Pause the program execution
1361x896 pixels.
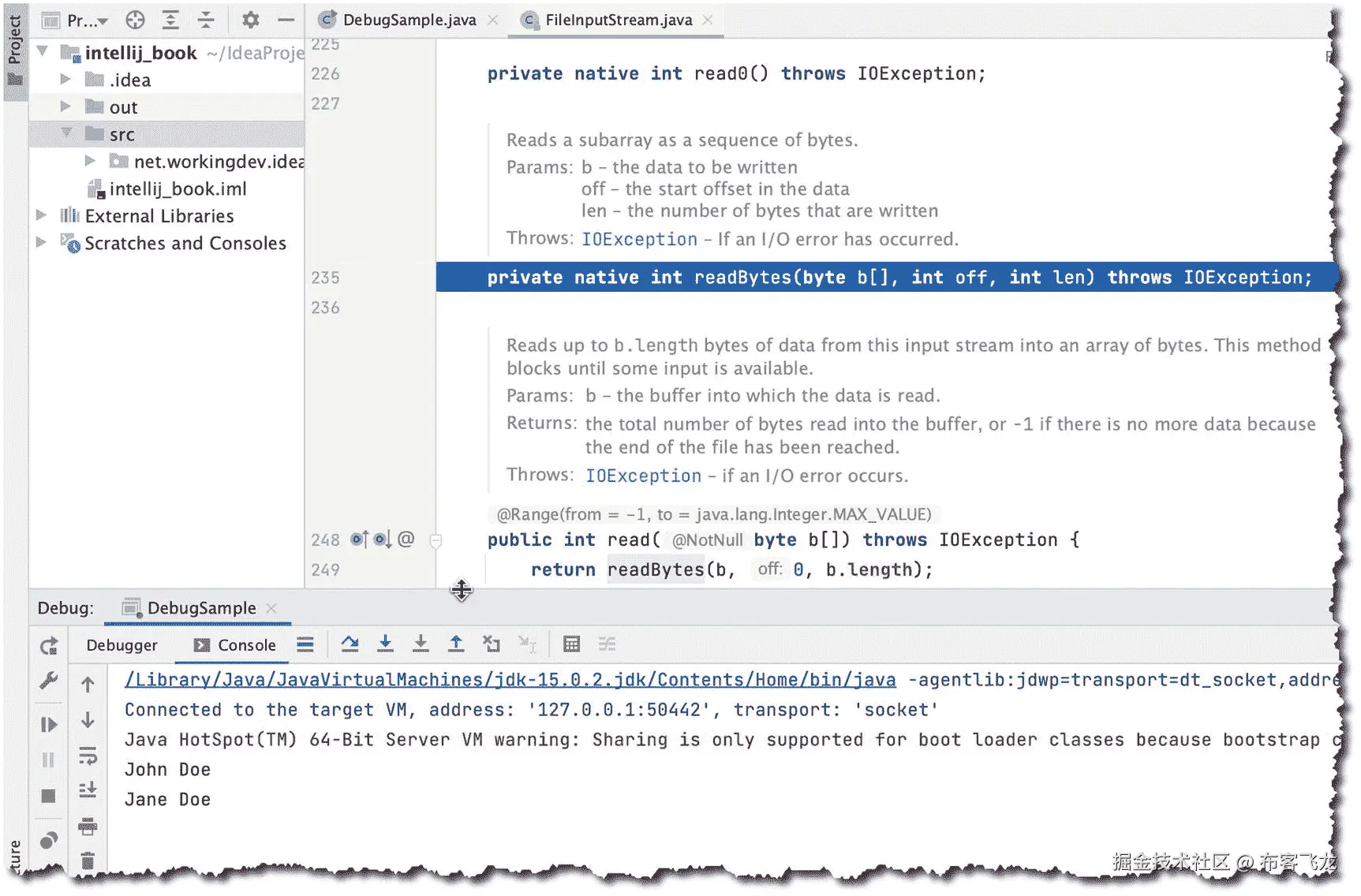[x=49, y=760]
